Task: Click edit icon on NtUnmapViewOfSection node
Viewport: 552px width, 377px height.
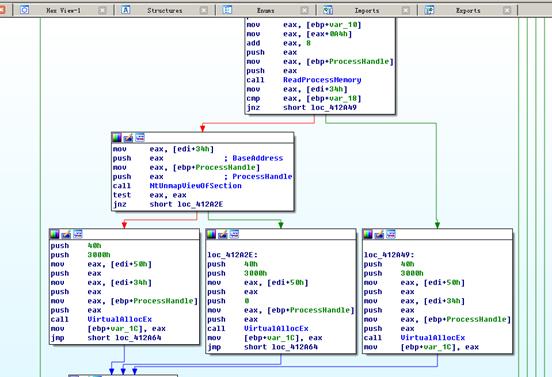Action: [128, 138]
